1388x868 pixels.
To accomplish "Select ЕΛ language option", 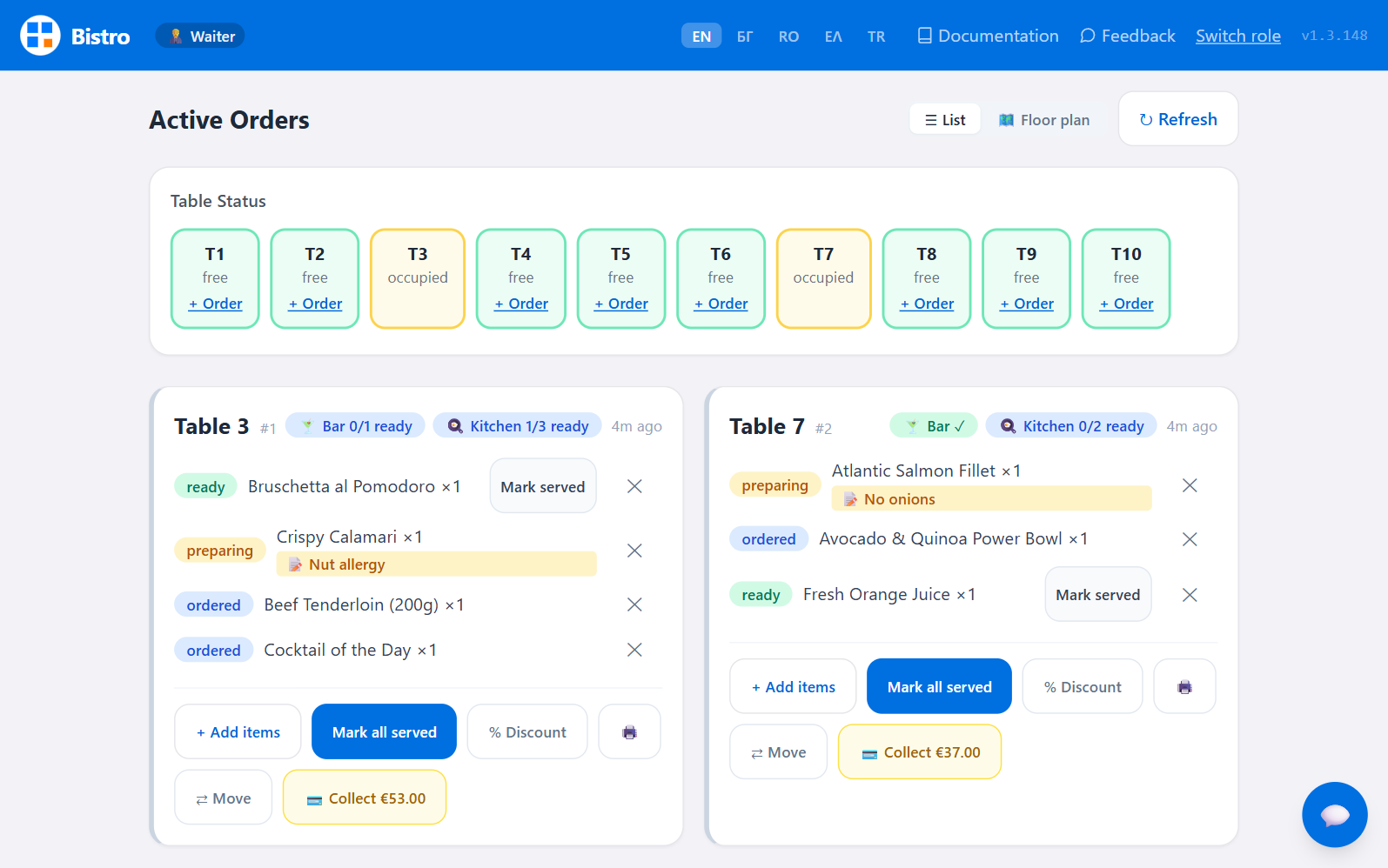I will pos(834,37).
